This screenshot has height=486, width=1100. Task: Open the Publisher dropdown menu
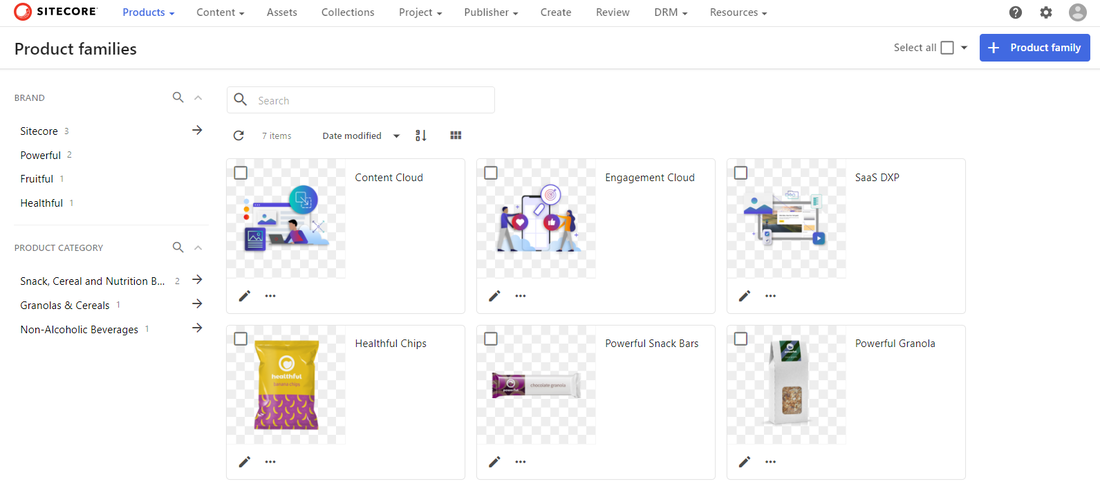pos(491,13)
